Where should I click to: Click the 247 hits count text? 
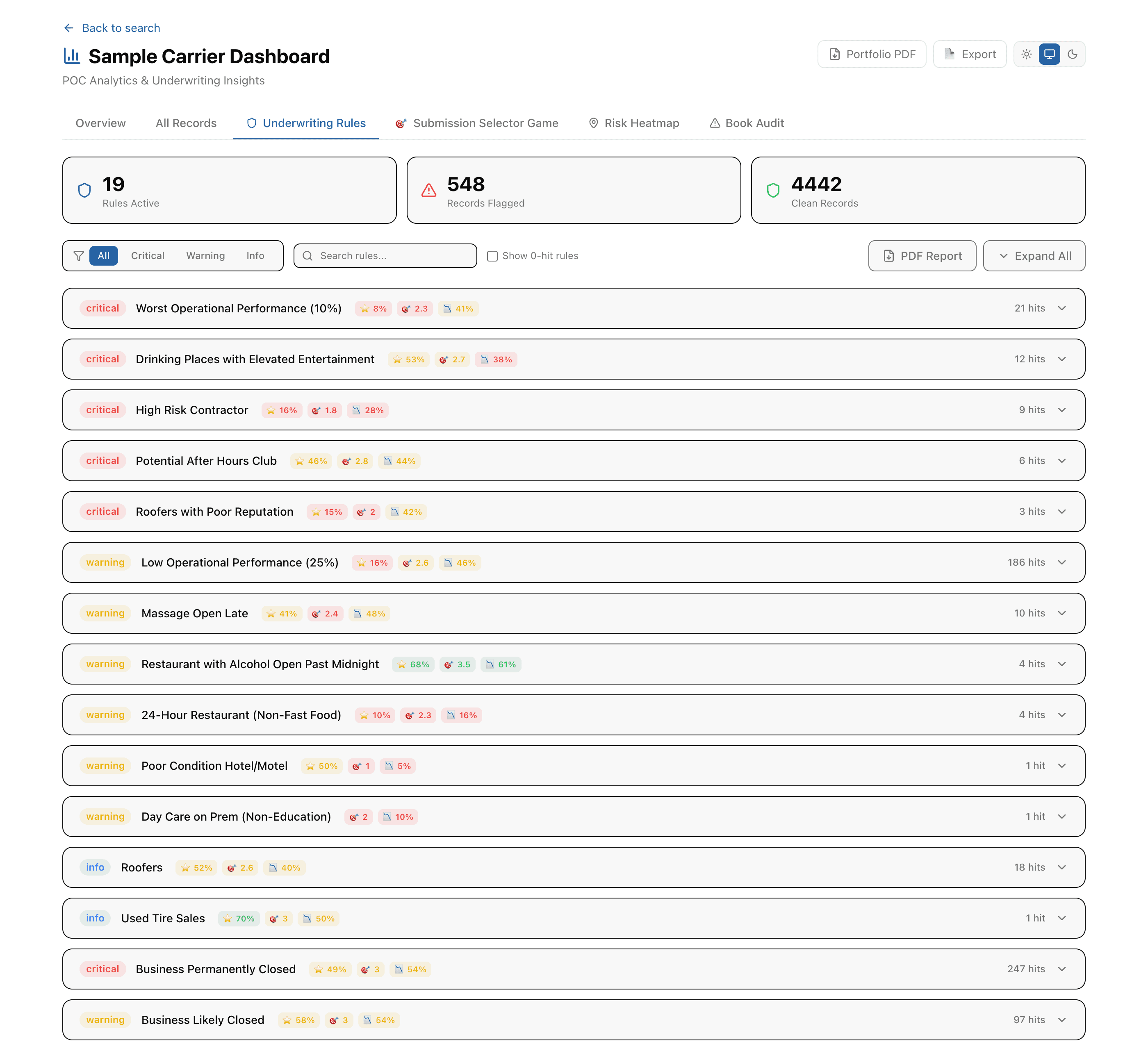pyautogui.click(x=1026, y=969)
